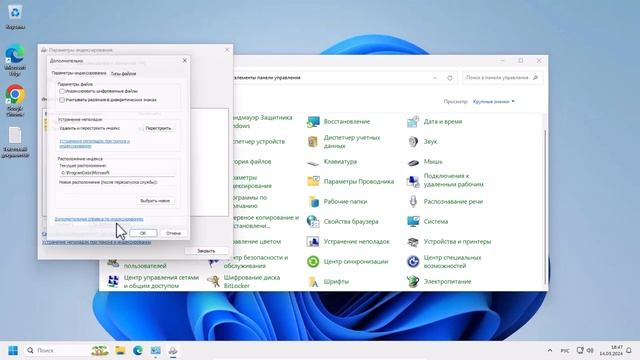Switch to the Типы файлов tab
The width and height of the screenshot is (640, 360).
coord(124,74)
